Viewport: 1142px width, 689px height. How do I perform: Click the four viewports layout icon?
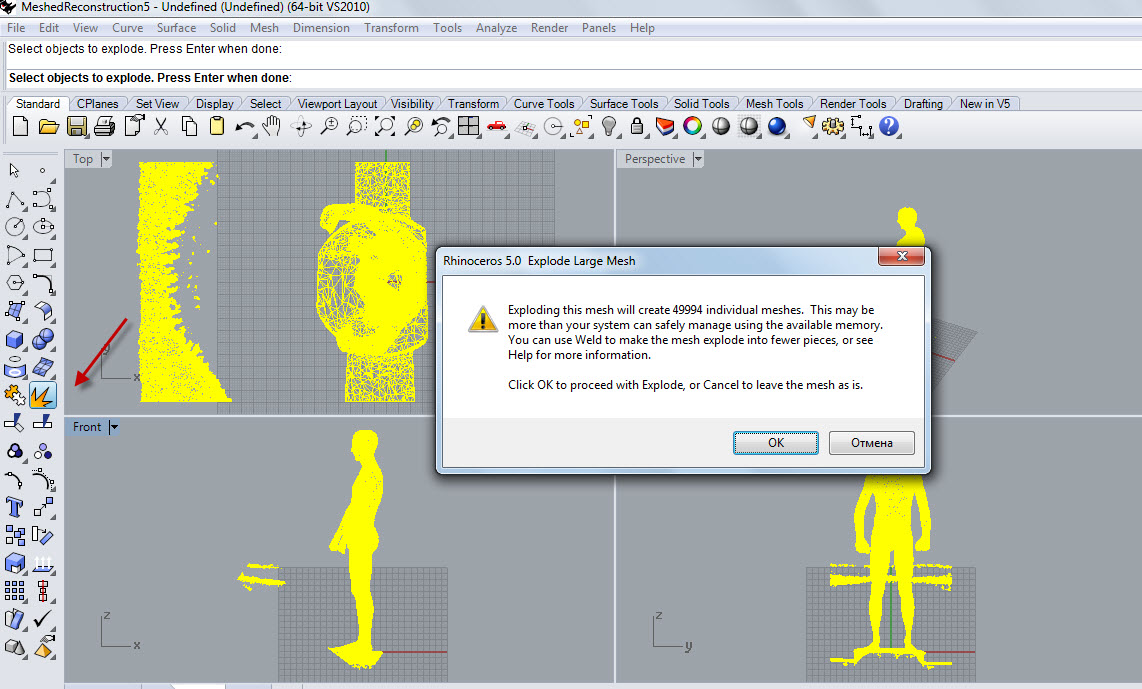pos(468,127)
